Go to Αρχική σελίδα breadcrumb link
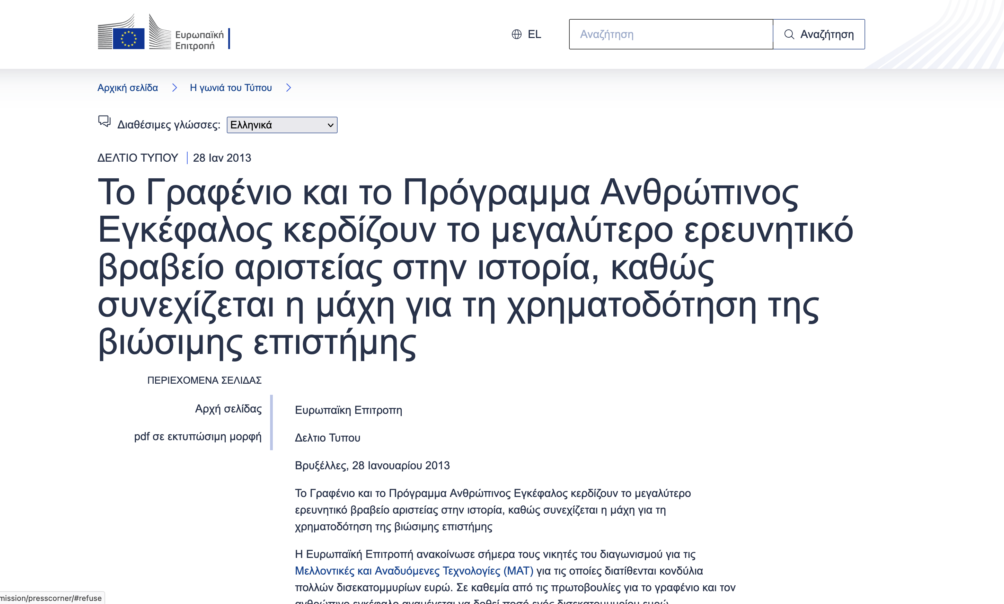 click(127, 88)
